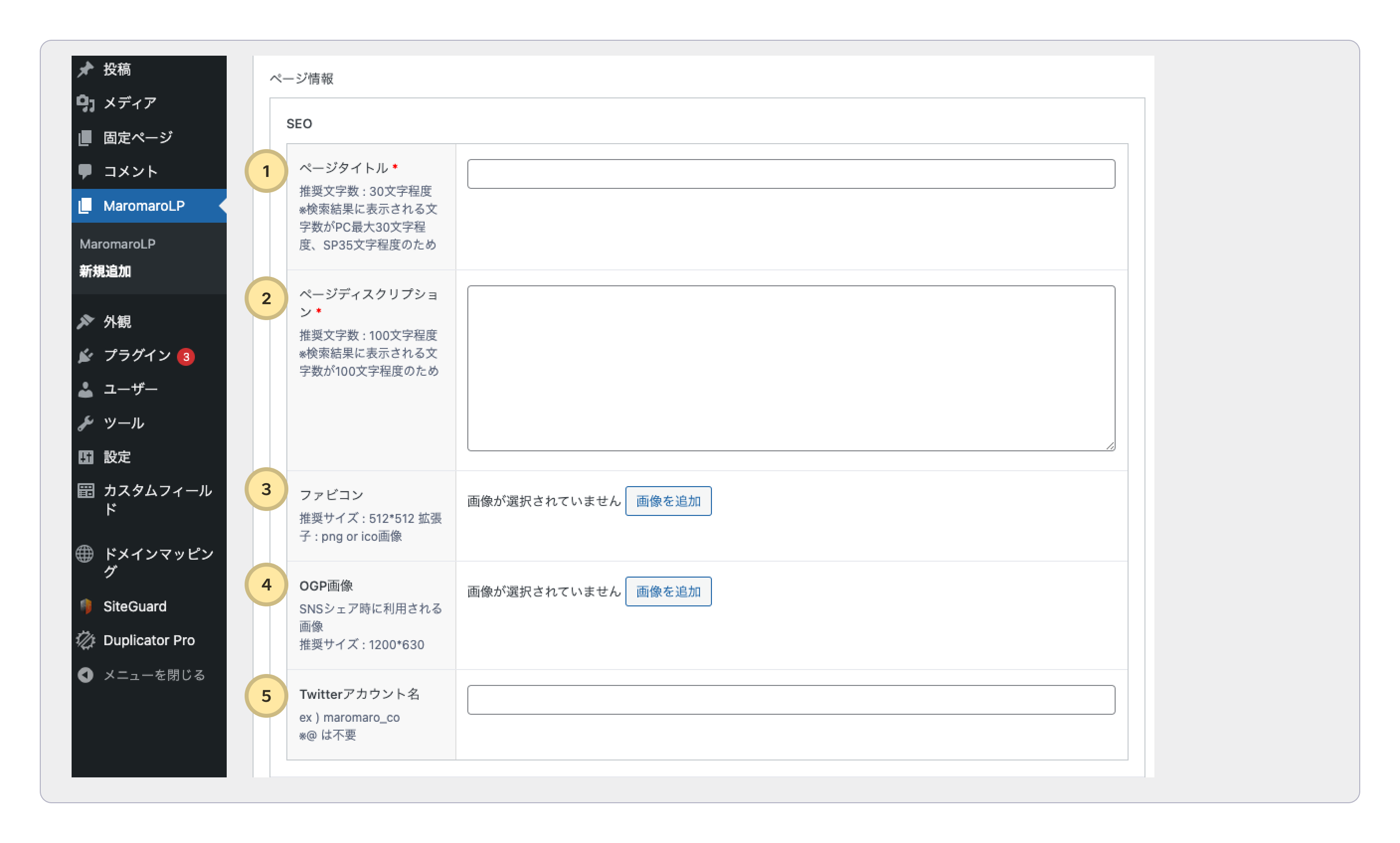1400x843 pixels.
Task: Click the globe icon for ドメインマッピング
Action: pos(85,554)
